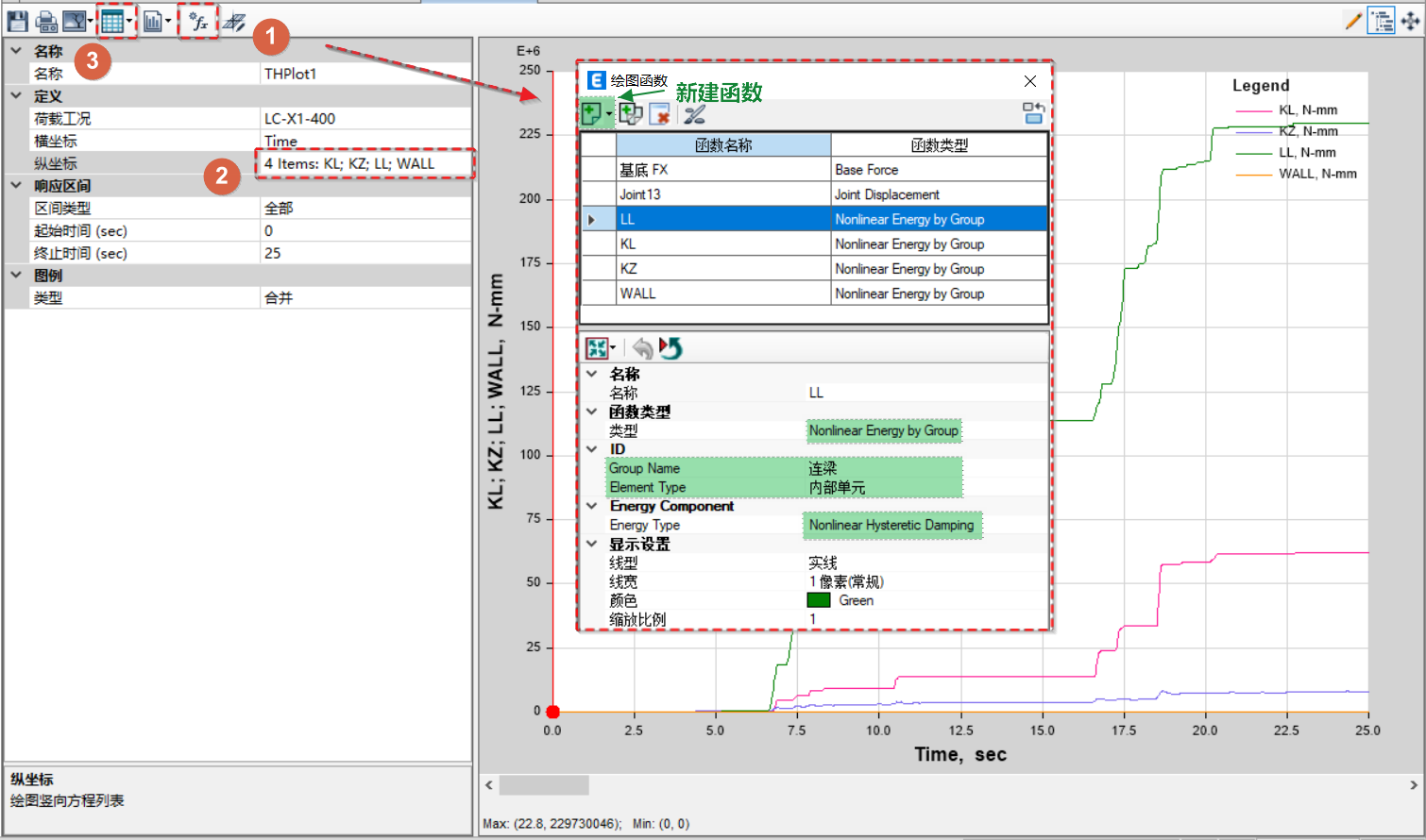This screenshot has width=1426, height=840.
Task: Click the 函数类型 column header
Action: tap(939, 145)
